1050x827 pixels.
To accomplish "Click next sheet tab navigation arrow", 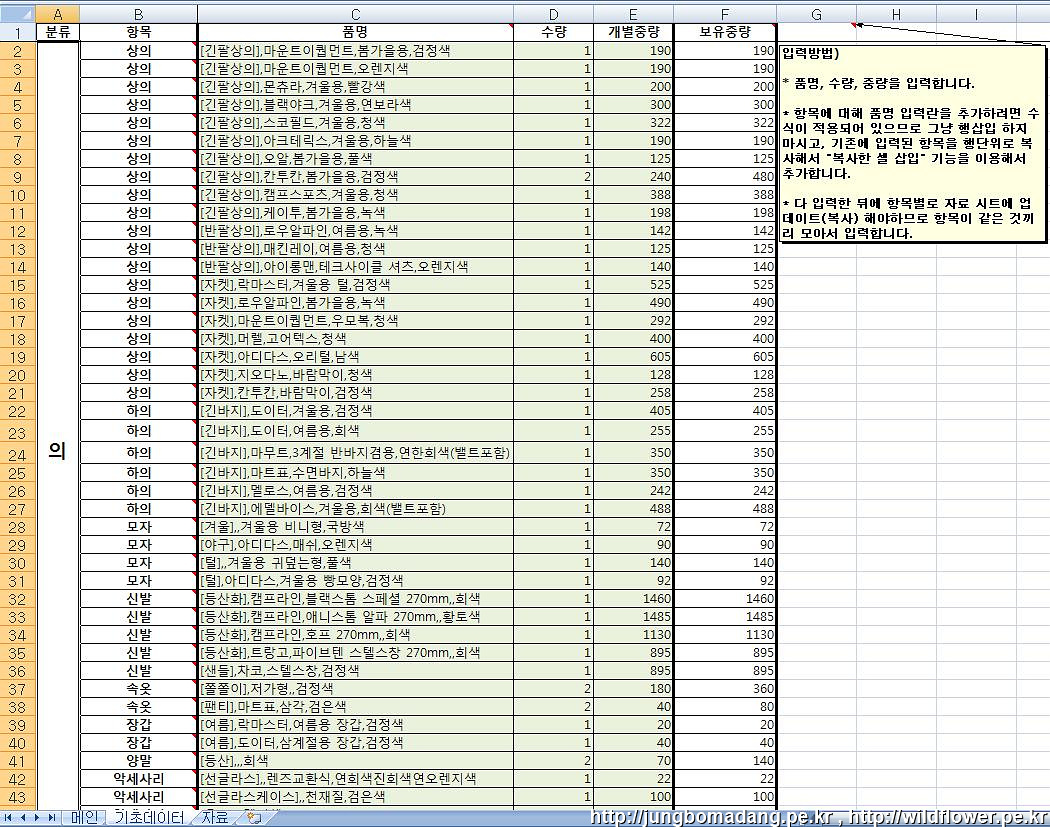I will coord(37,818).
